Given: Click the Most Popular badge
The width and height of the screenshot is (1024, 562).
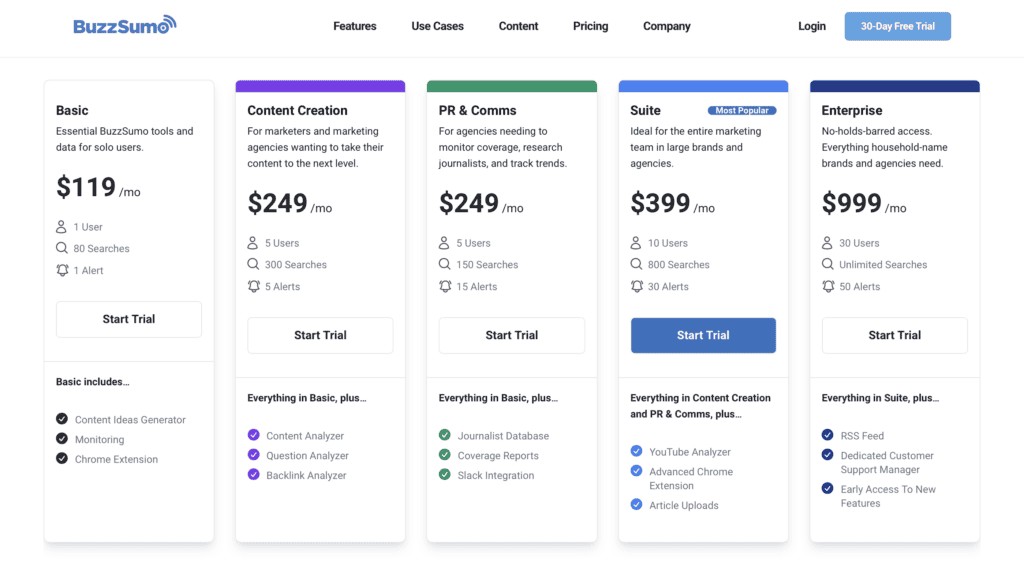Looking at the screenshot, I should (x=742, y=110).
